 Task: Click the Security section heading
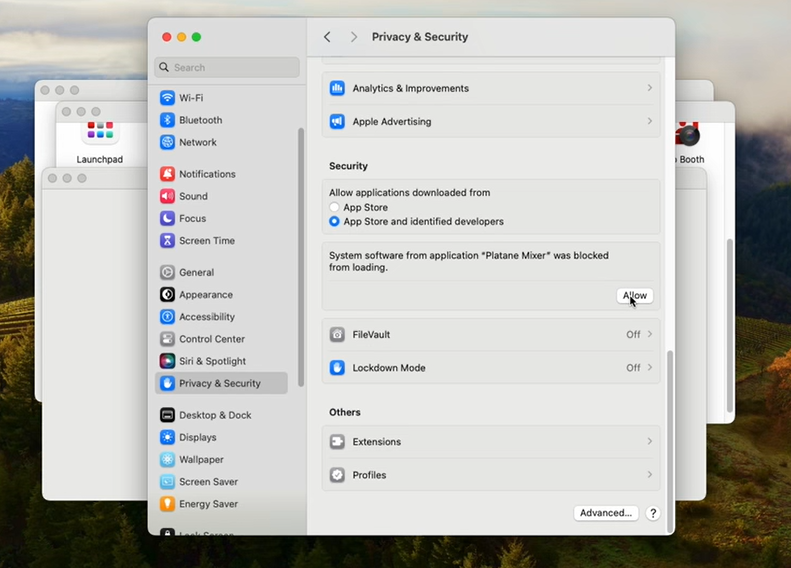point(348,166)
